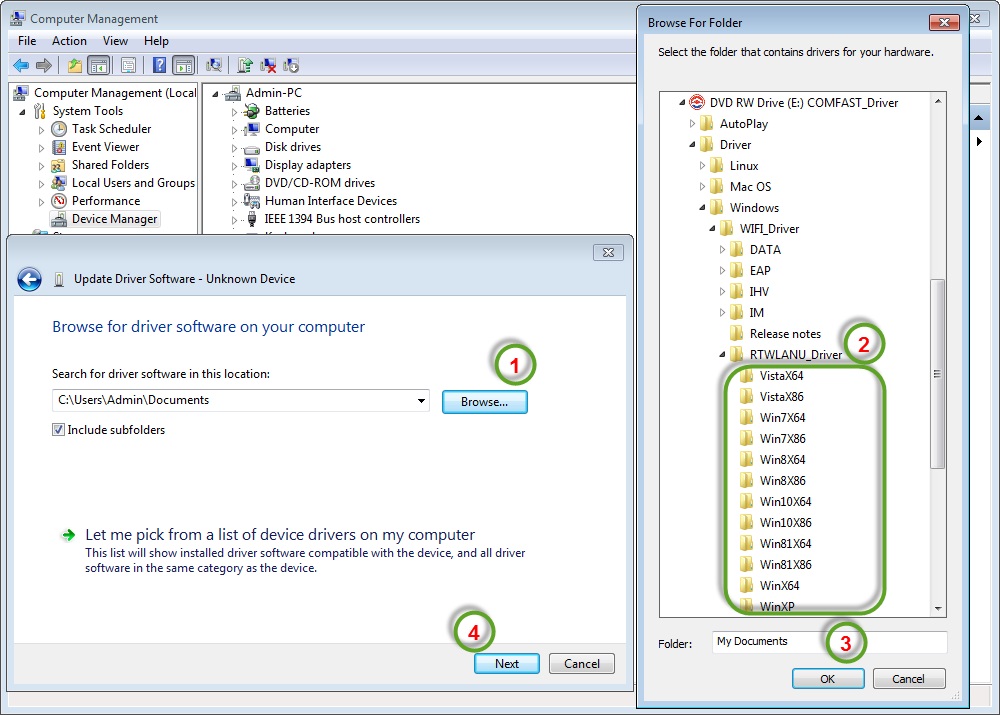Open the driver location path dropdown
The image size is (1000, 715).
click(421, 401)
